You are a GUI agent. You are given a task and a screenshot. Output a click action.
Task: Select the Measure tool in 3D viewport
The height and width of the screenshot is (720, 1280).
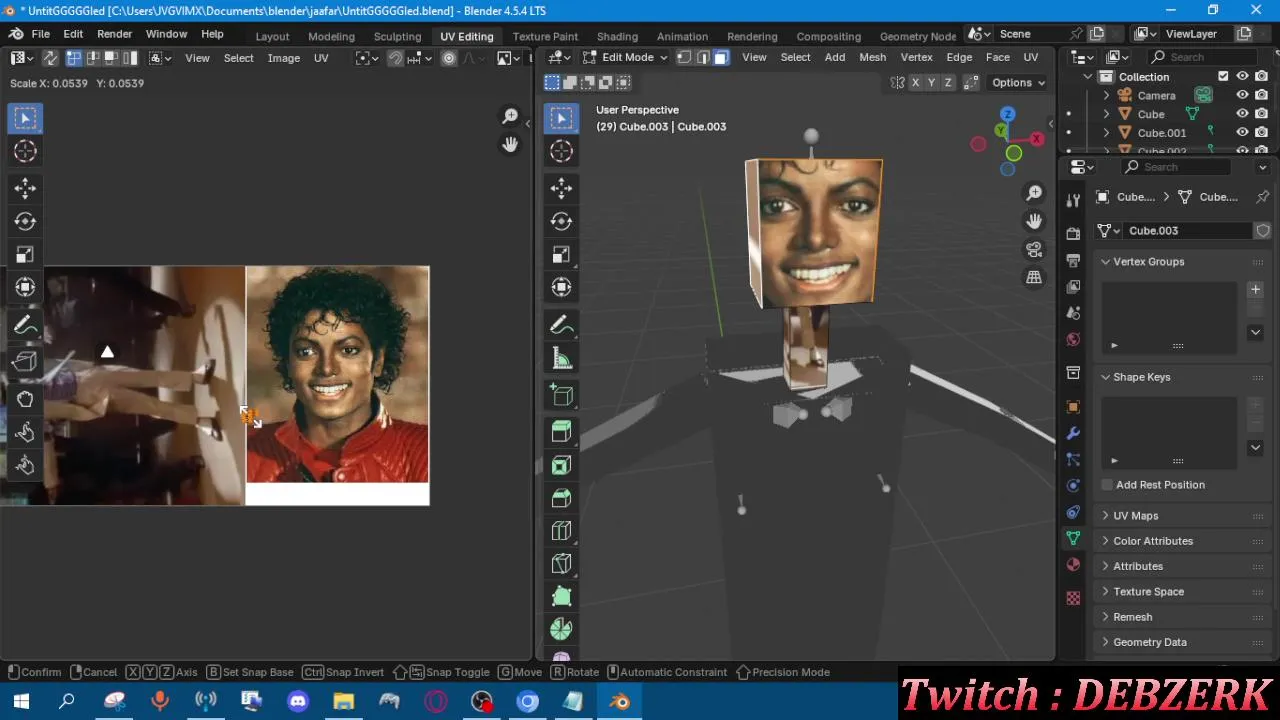[561, 358]
